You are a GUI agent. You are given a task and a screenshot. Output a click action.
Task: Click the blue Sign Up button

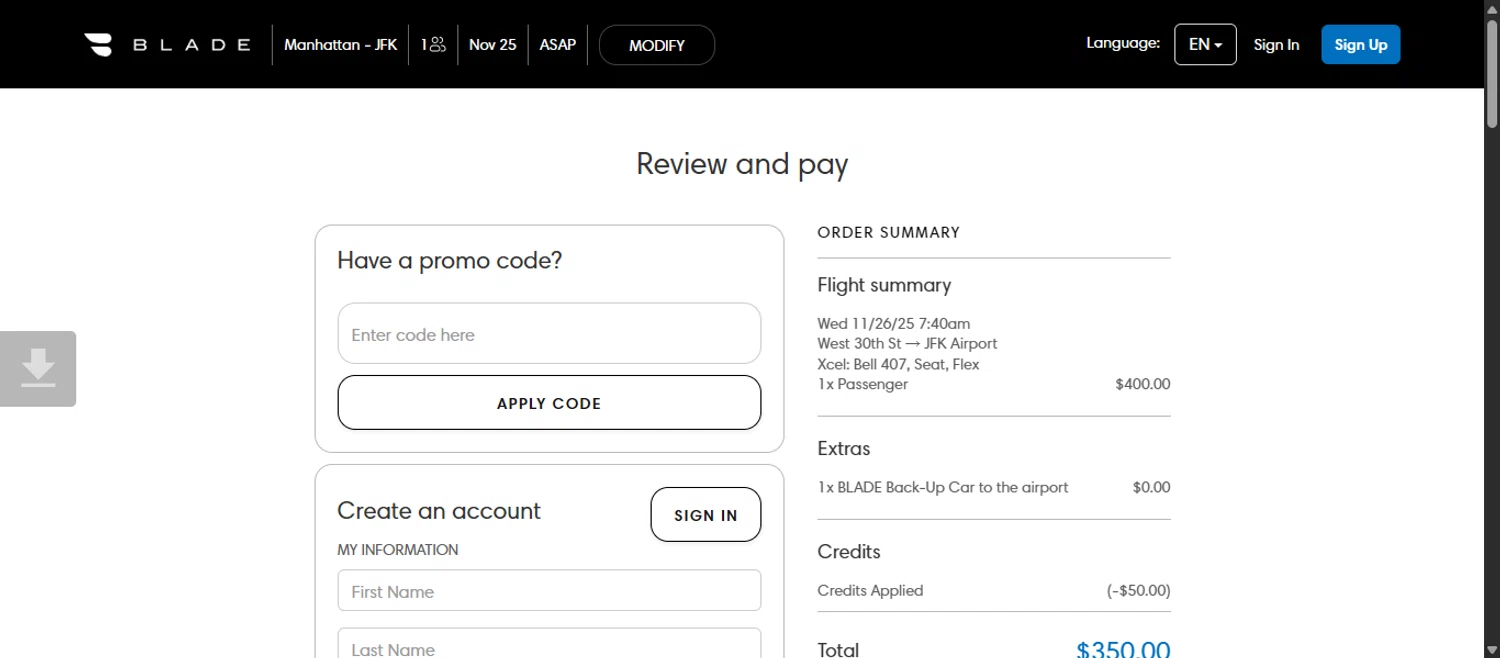point(1361,44)
